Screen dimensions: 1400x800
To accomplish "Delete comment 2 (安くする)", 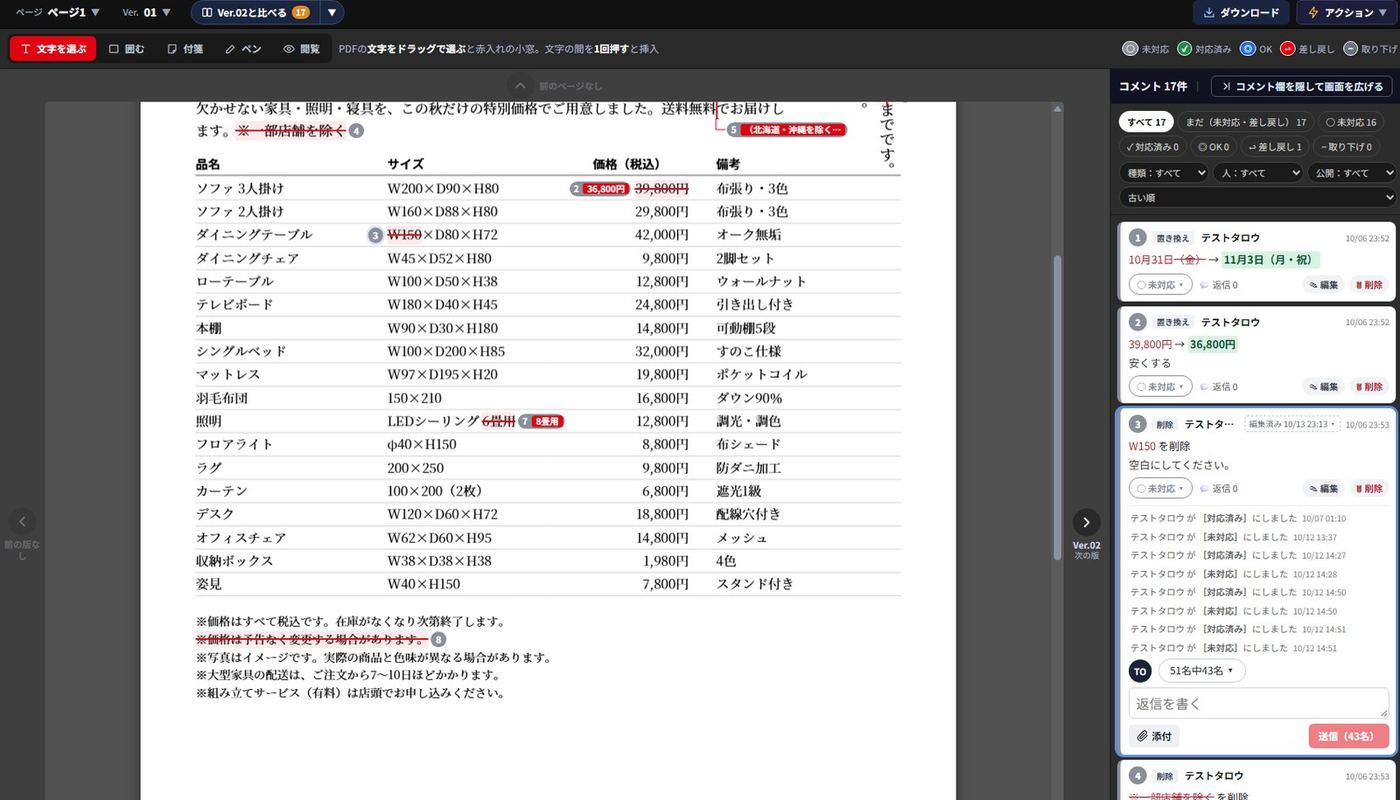I will click(1369, 386).
